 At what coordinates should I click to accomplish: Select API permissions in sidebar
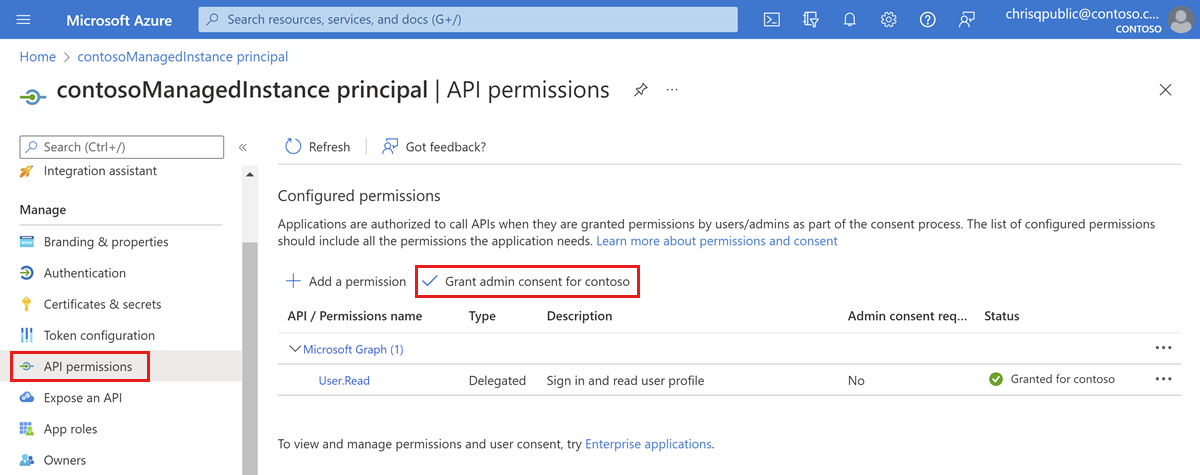[80, 367]
